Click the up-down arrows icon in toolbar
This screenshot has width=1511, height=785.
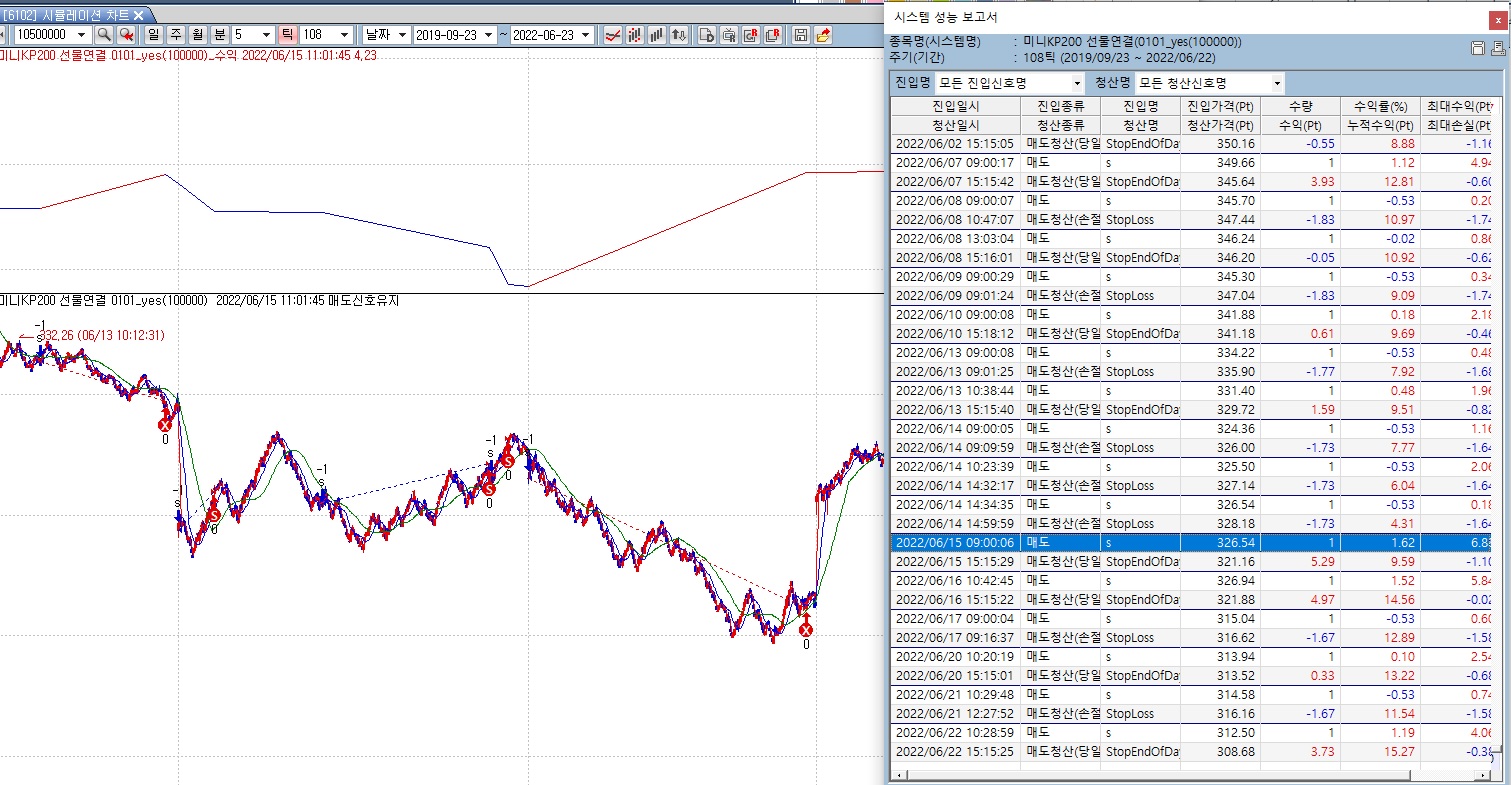click(679, 35)
